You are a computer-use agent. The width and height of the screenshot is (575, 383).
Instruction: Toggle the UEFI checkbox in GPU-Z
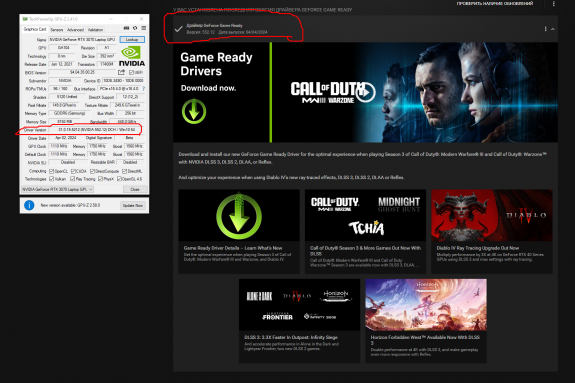coord(131,73)
